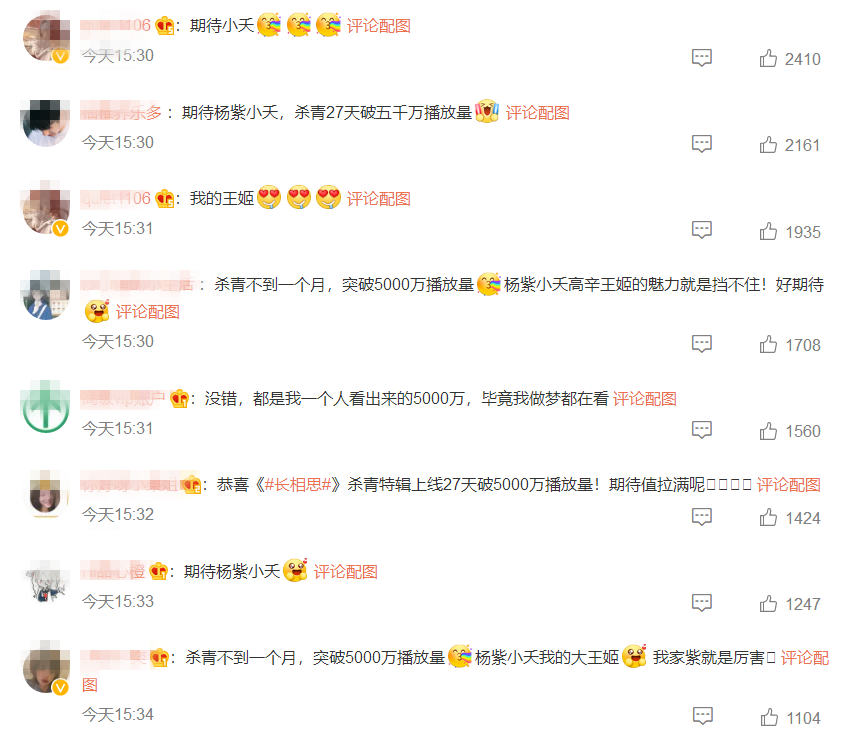Open avatar of the last commenter
849x744 pixels.
(47, 668)
